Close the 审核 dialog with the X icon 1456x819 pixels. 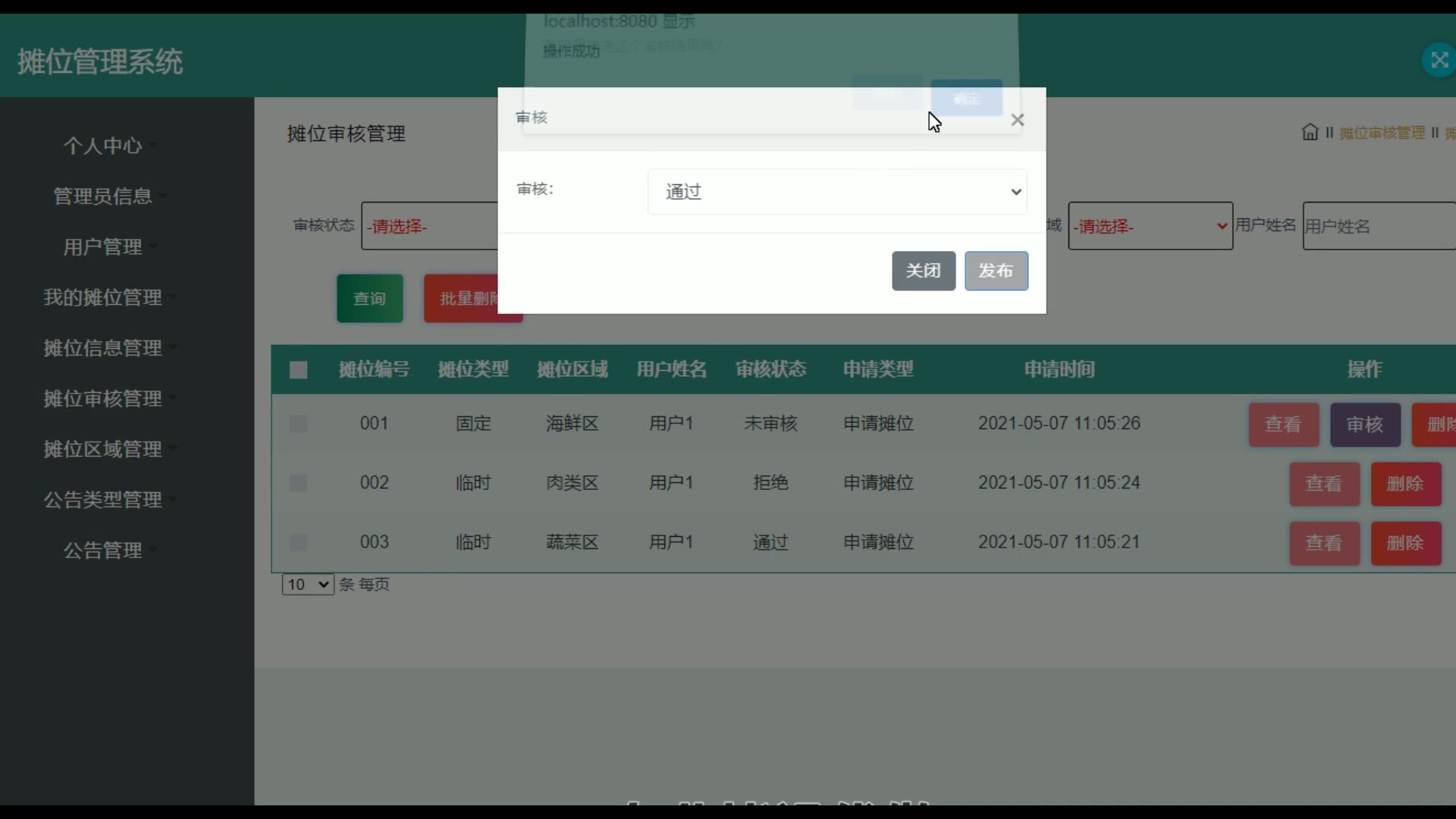(x=1017, y=120)
